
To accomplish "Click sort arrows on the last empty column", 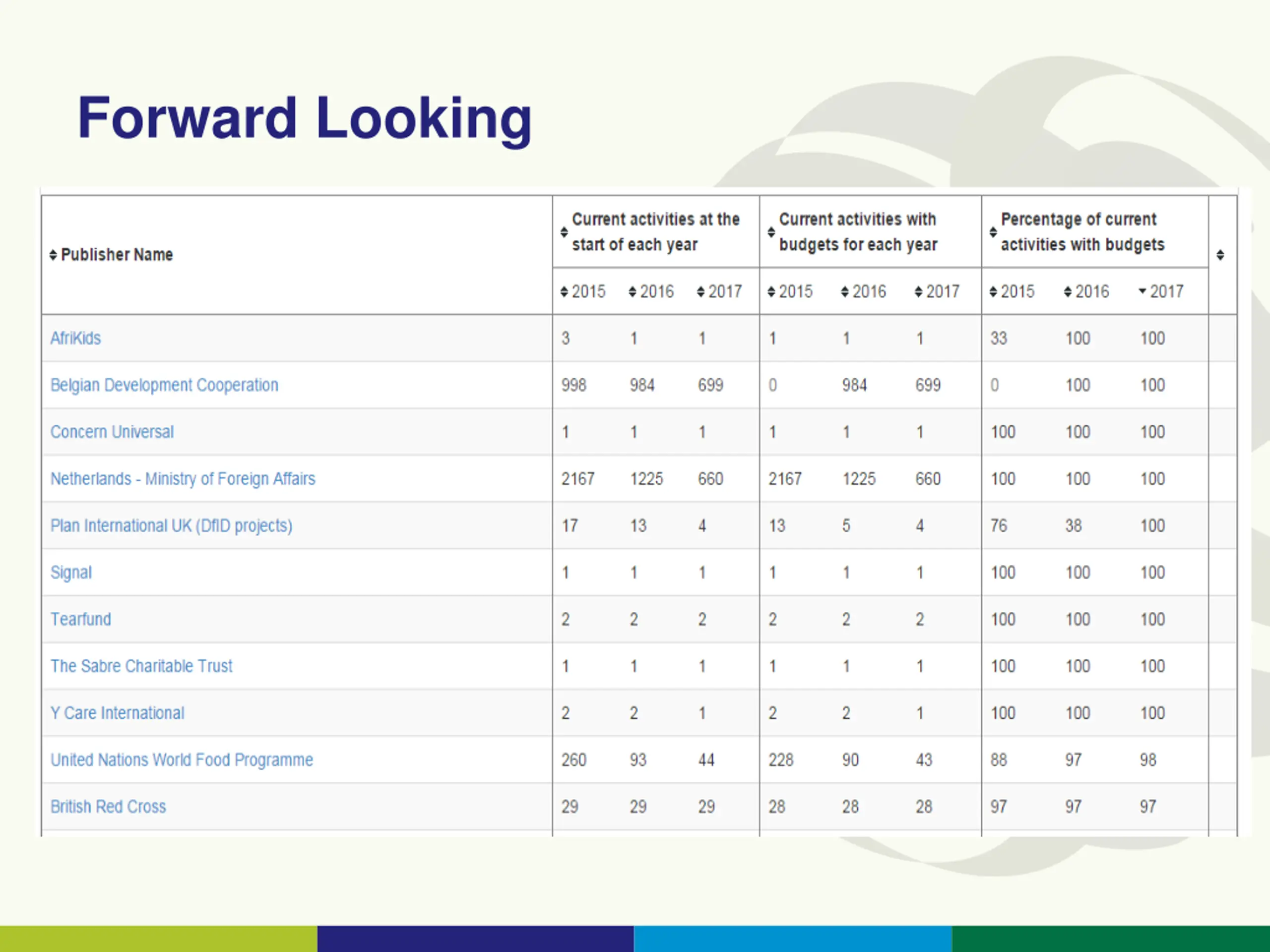I will tap(1220, 255).
